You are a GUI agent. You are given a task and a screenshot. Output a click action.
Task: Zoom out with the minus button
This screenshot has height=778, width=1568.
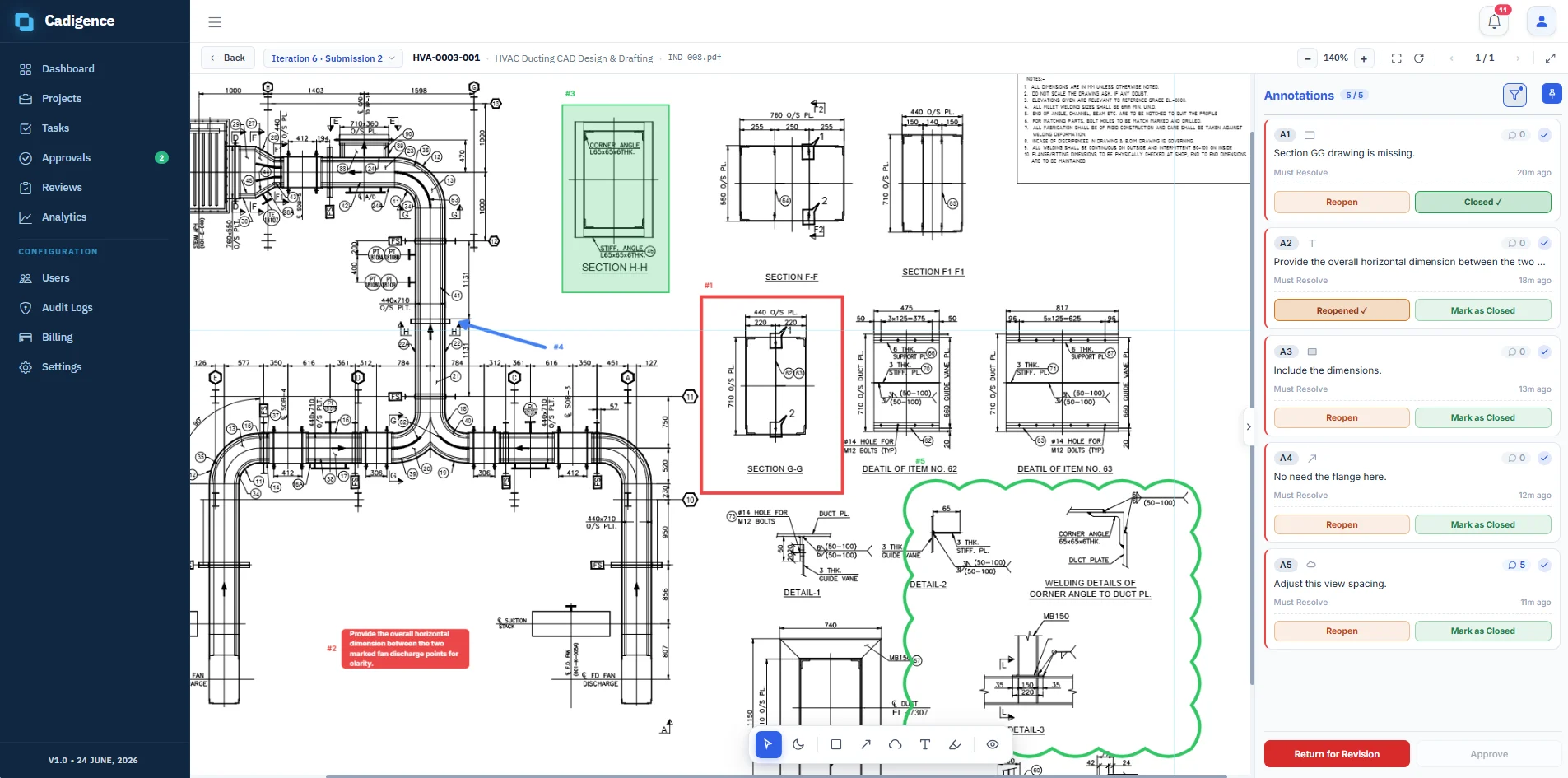(x=1308, y=58)
